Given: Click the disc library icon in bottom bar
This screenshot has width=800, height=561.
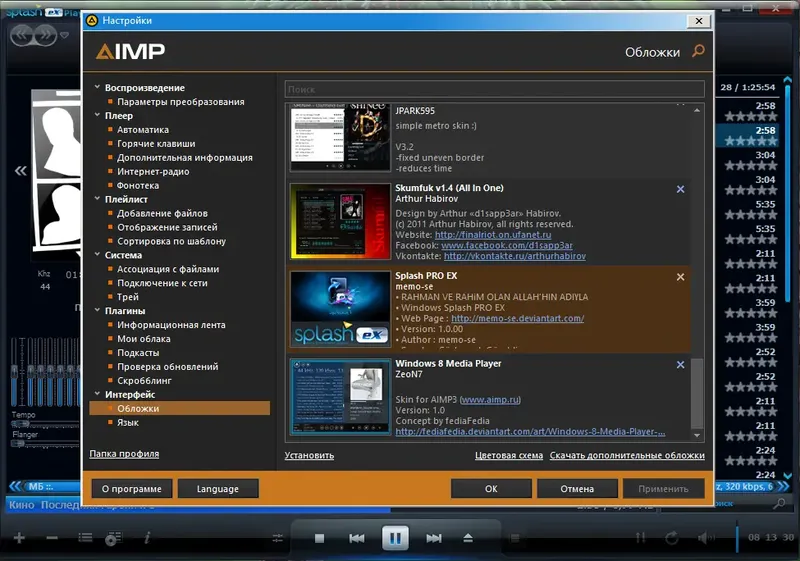Looking at the screenshot, I should pyautogui.click(x=113, y=538).
